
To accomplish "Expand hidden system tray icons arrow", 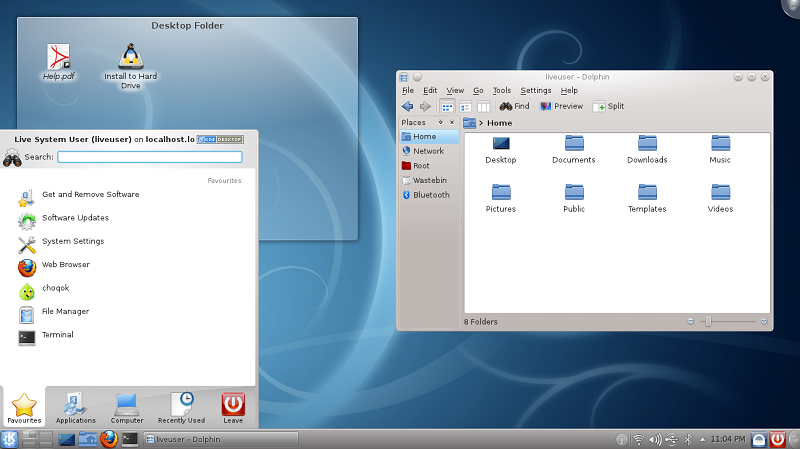I will pos(703,439).
